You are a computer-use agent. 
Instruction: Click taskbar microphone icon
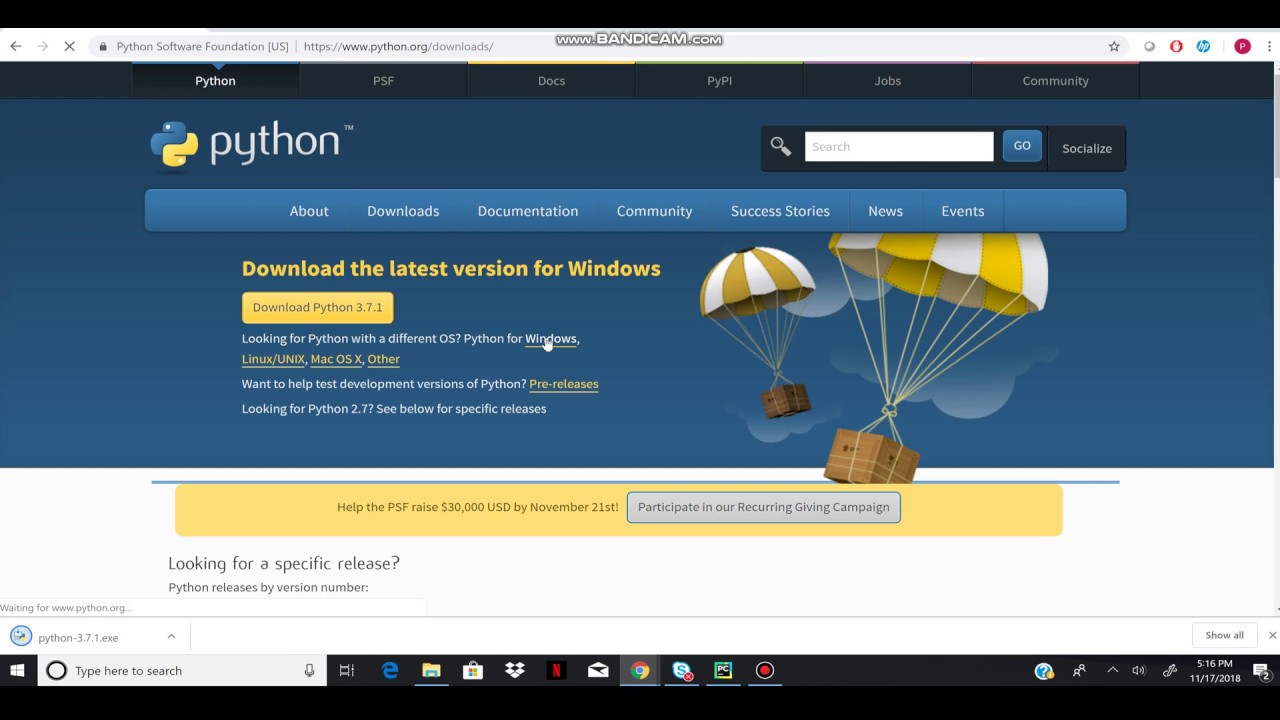[309, 670]
